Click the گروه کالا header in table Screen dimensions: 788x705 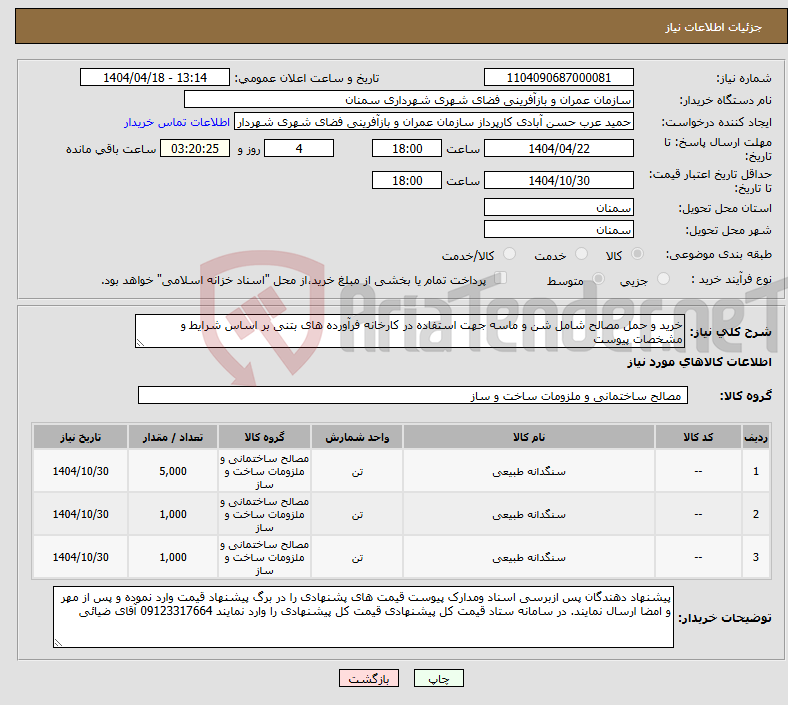point(264,437)
